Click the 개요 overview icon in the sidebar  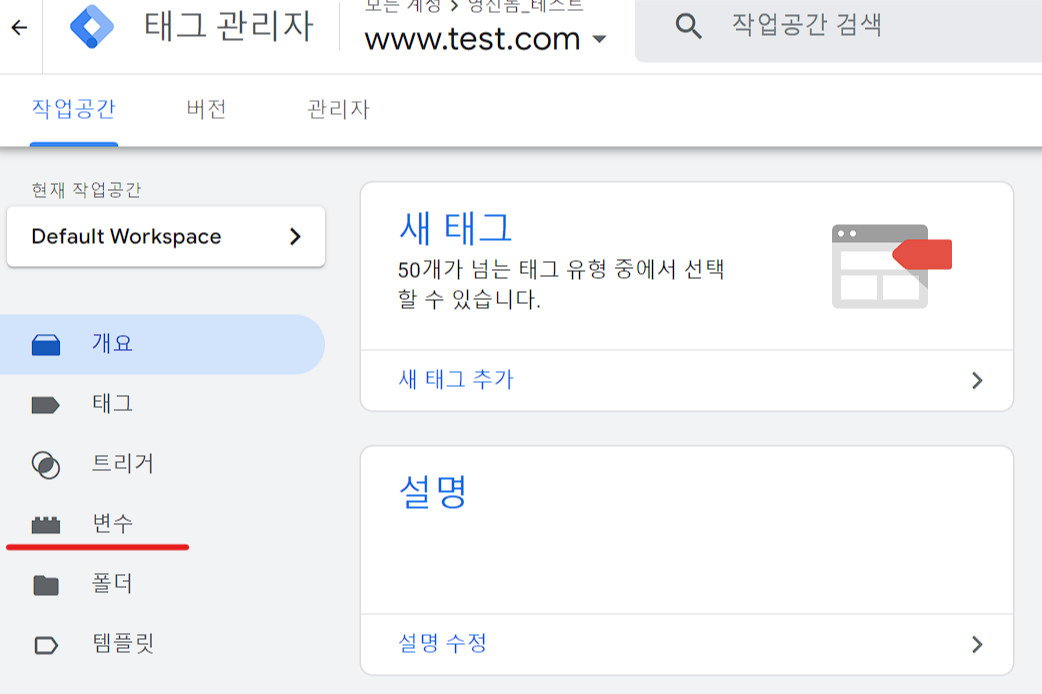pos(46,345)
